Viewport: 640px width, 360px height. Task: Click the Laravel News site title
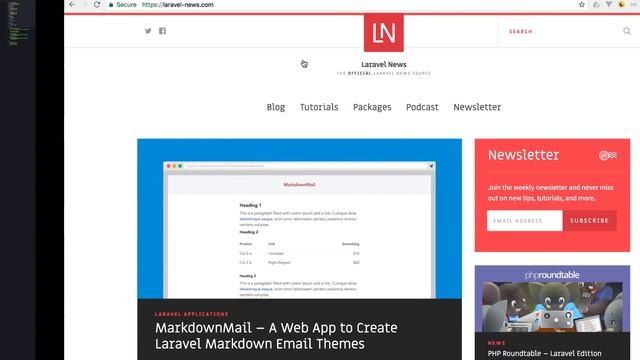384,64
